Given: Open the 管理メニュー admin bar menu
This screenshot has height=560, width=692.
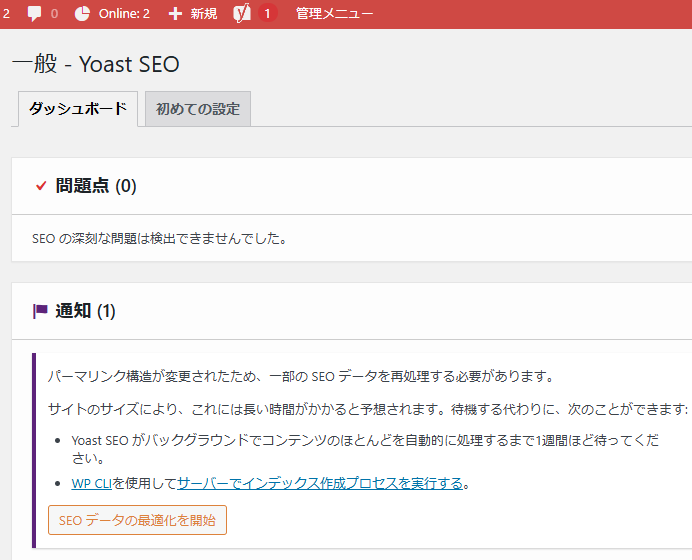Looking at the screenshot, I should point(335,14).
